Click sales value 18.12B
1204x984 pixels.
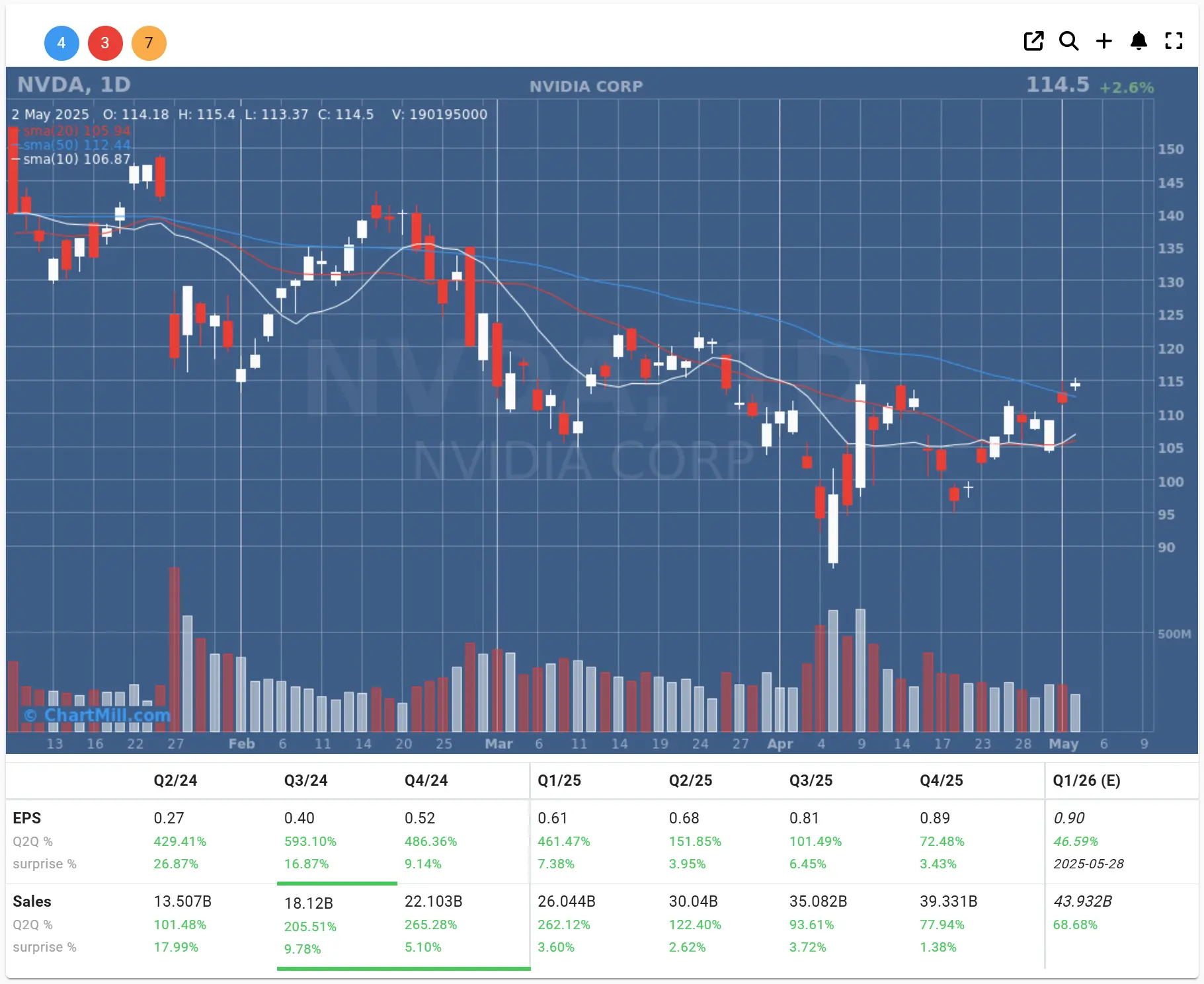[x=308, y=903]
